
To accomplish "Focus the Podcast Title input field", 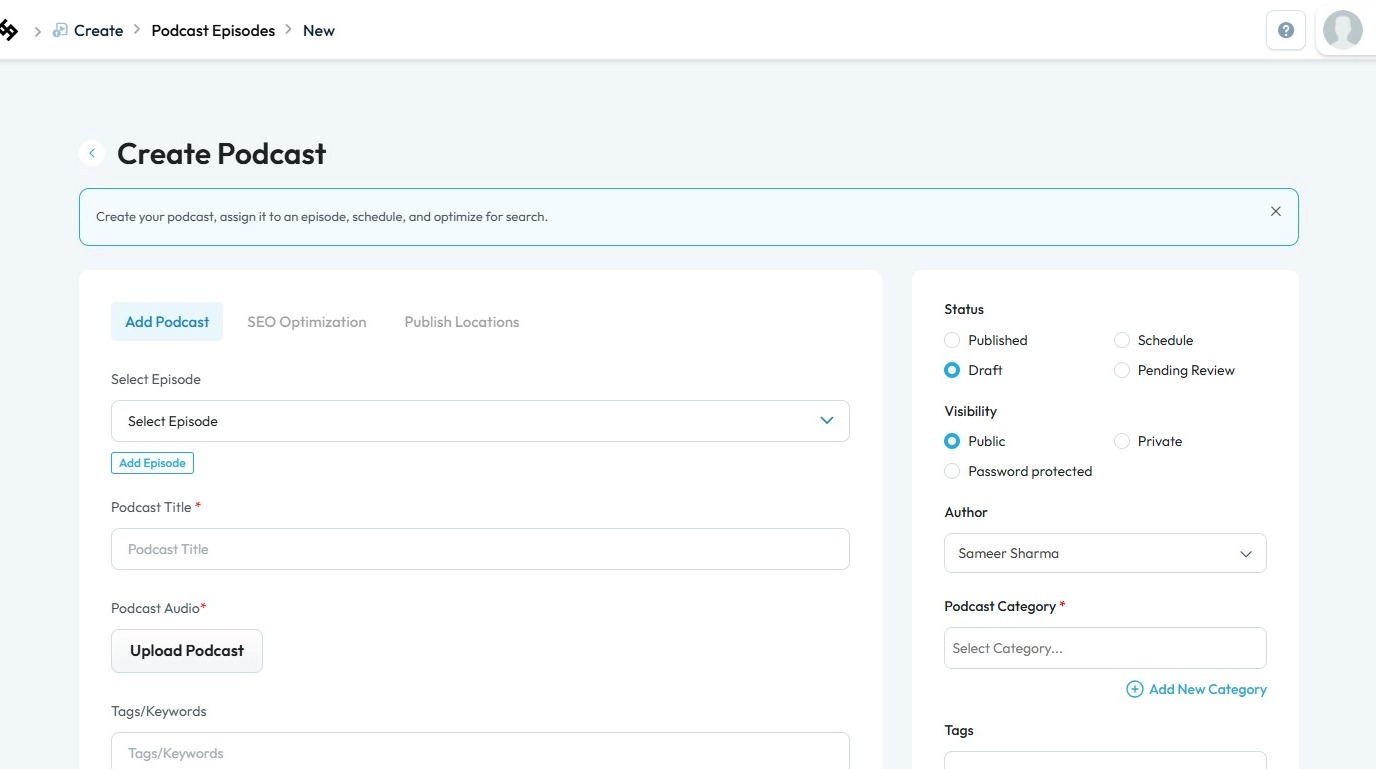I will click(480, 549).
